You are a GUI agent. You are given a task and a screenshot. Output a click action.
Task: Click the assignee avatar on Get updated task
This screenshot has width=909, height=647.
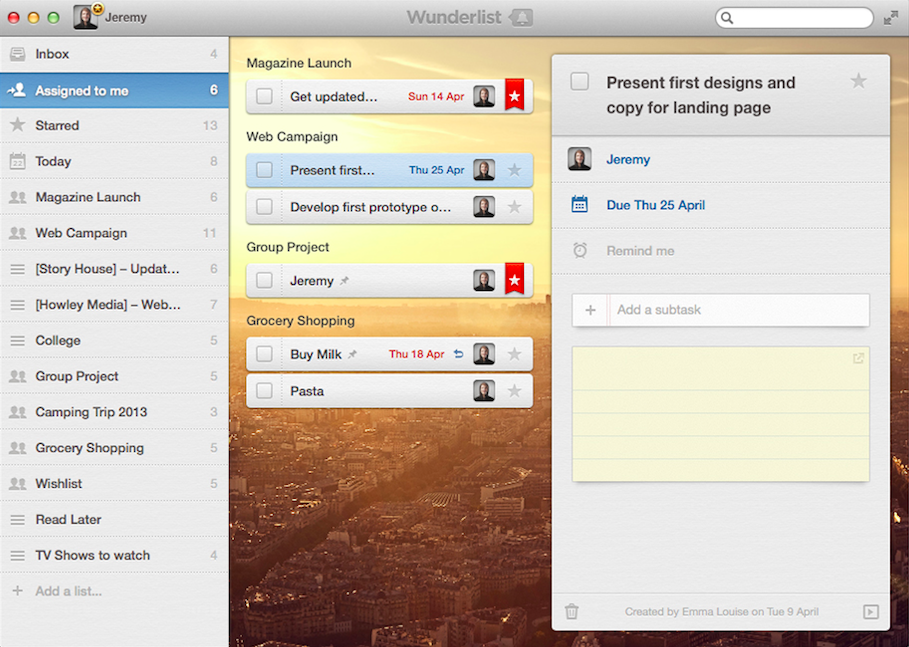[484, 96]
